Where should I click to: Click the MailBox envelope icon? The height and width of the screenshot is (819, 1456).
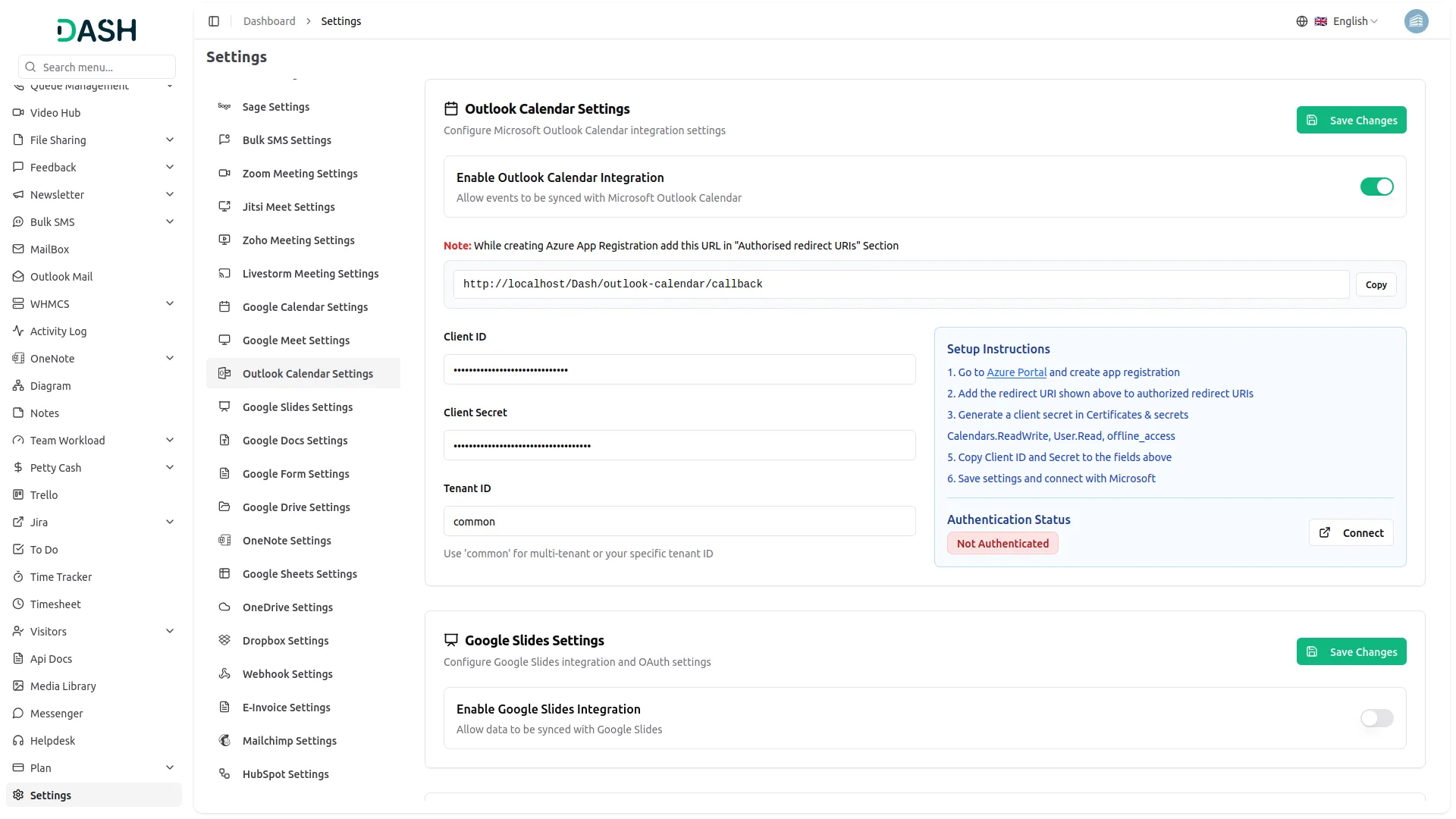18,249
